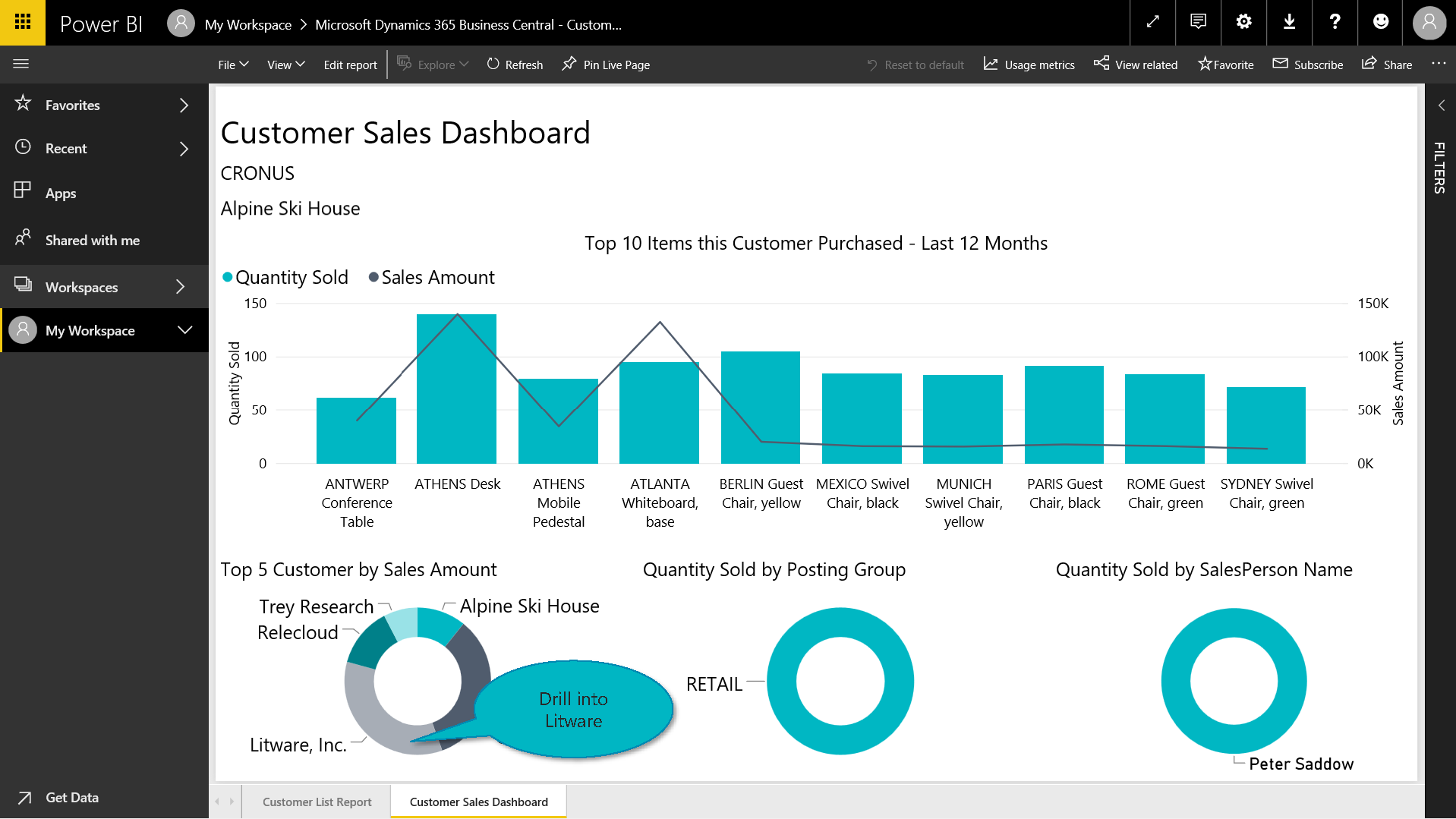Open the help question mark icon
Screen dimensions: 1456x819
tap(1335, 22)
